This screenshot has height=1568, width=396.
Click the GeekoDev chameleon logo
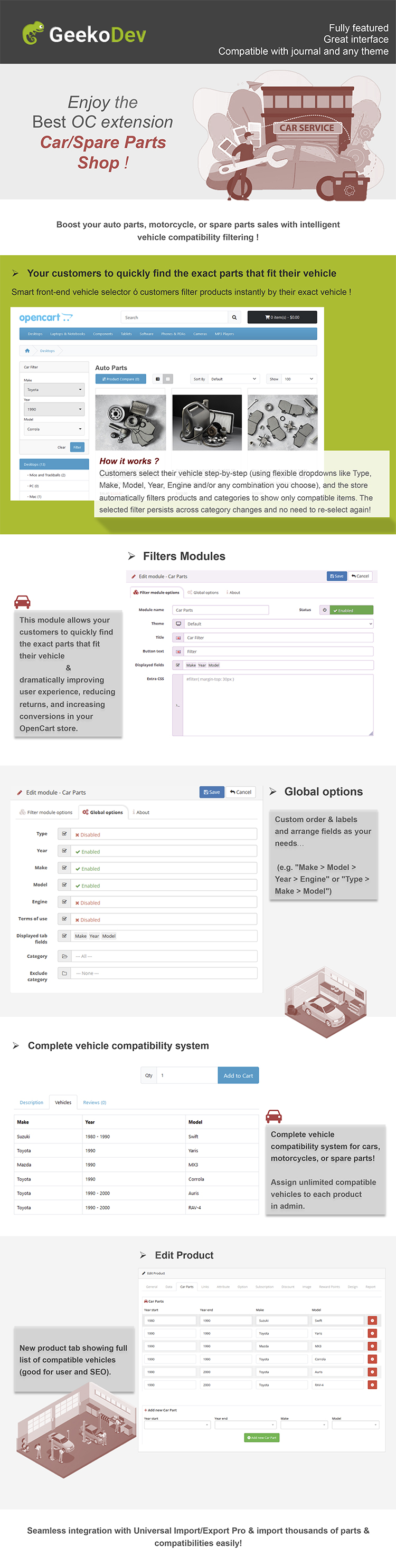pyautogui.click(x=33, y=33)
